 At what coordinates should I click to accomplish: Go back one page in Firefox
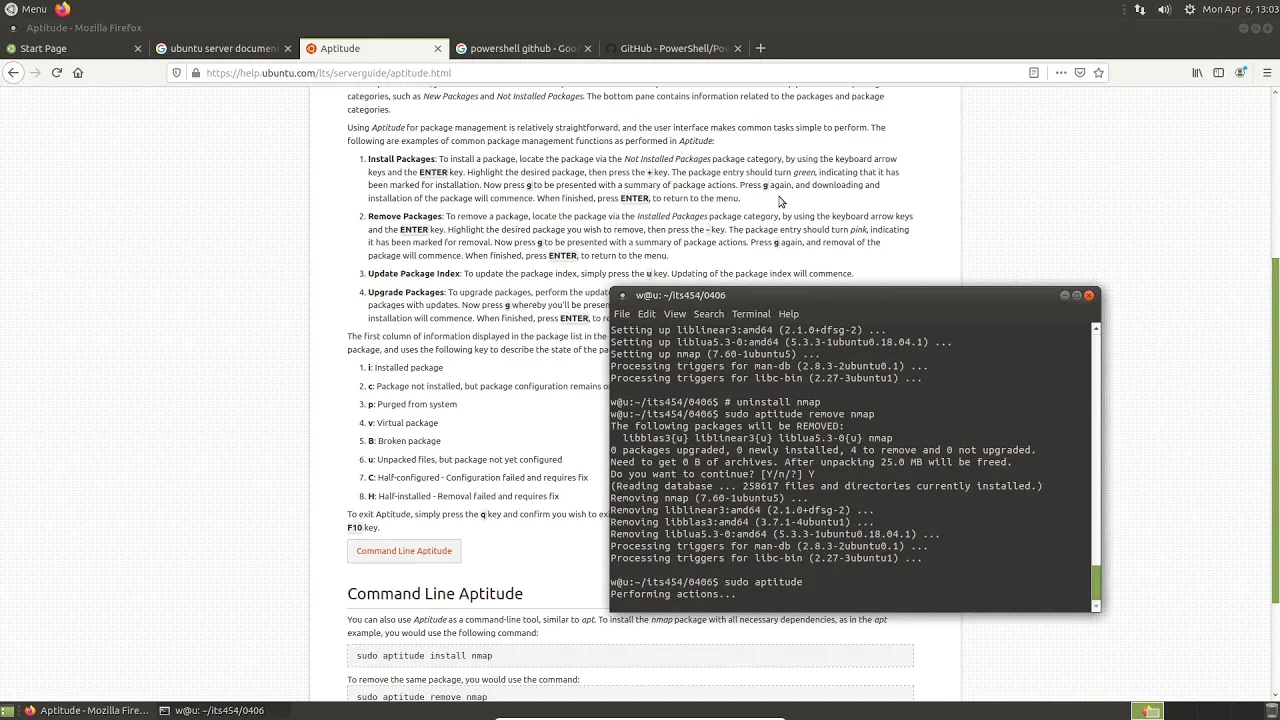point(13,72)
